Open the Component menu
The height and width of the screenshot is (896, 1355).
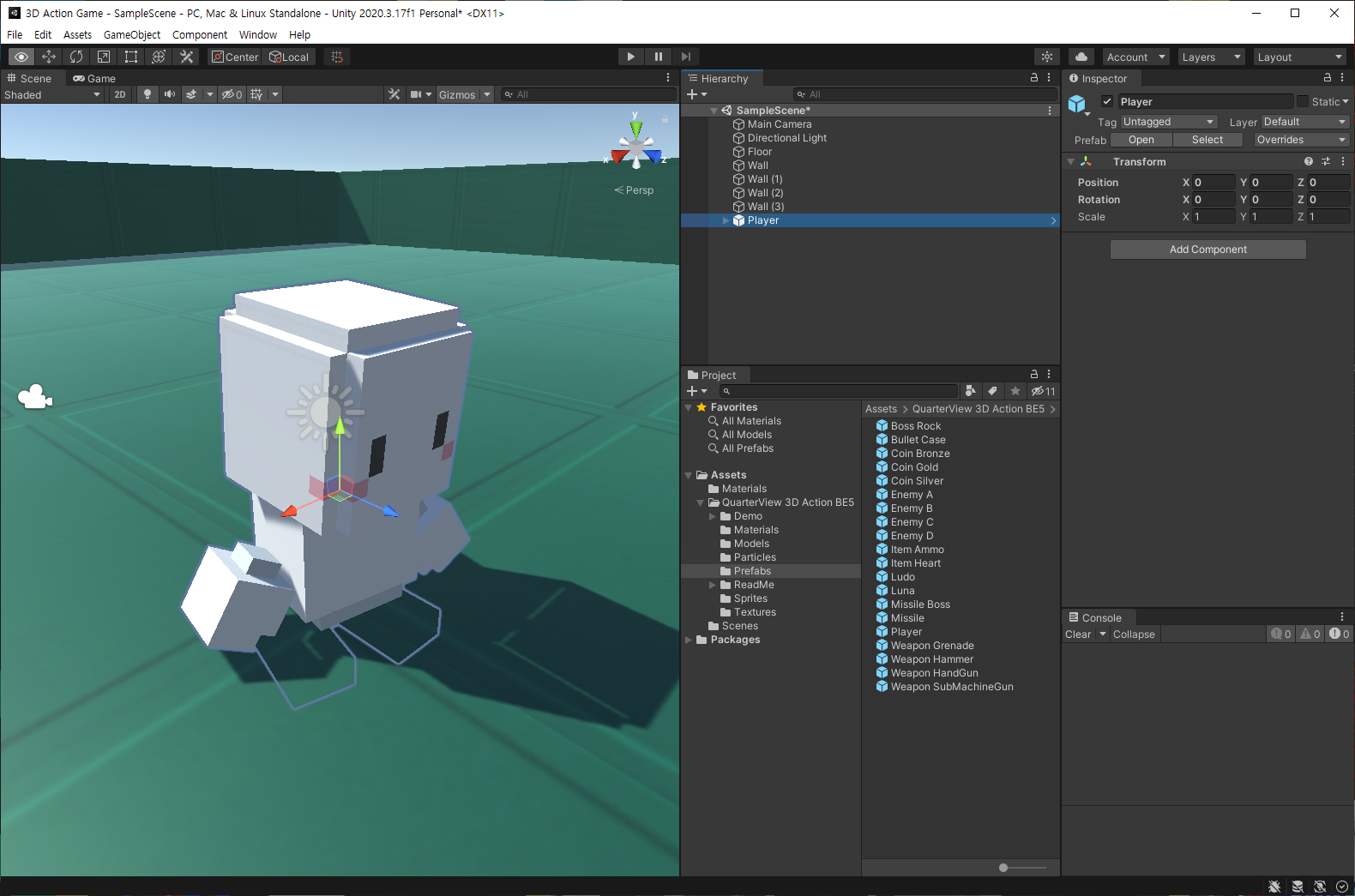200,35
